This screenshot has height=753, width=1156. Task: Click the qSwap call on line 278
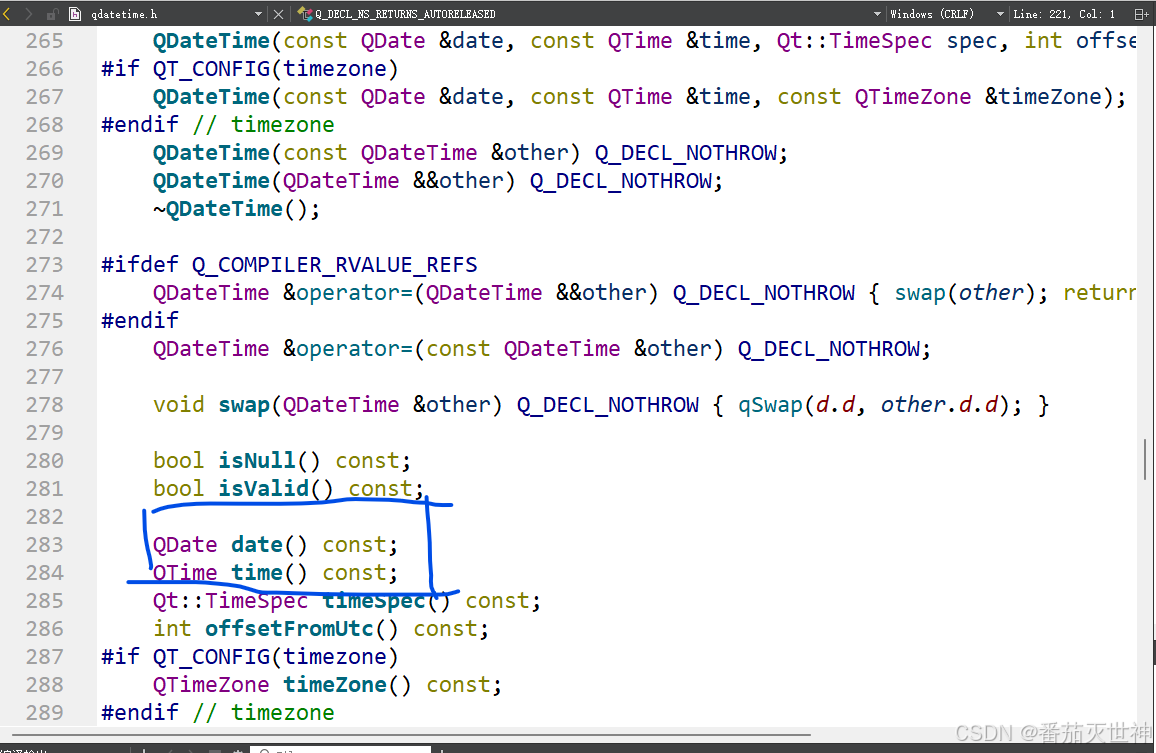pos(770,405)
